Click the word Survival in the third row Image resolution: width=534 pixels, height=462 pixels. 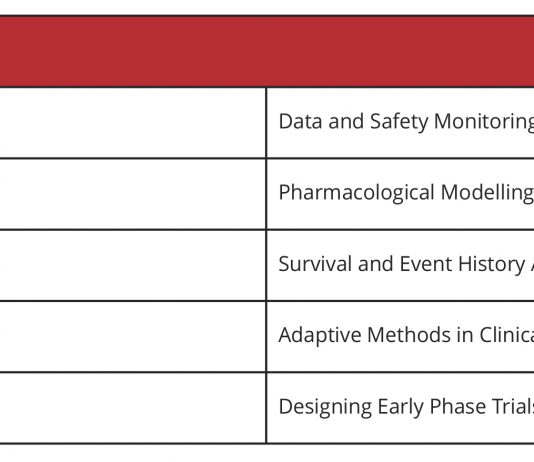[315, 264]
